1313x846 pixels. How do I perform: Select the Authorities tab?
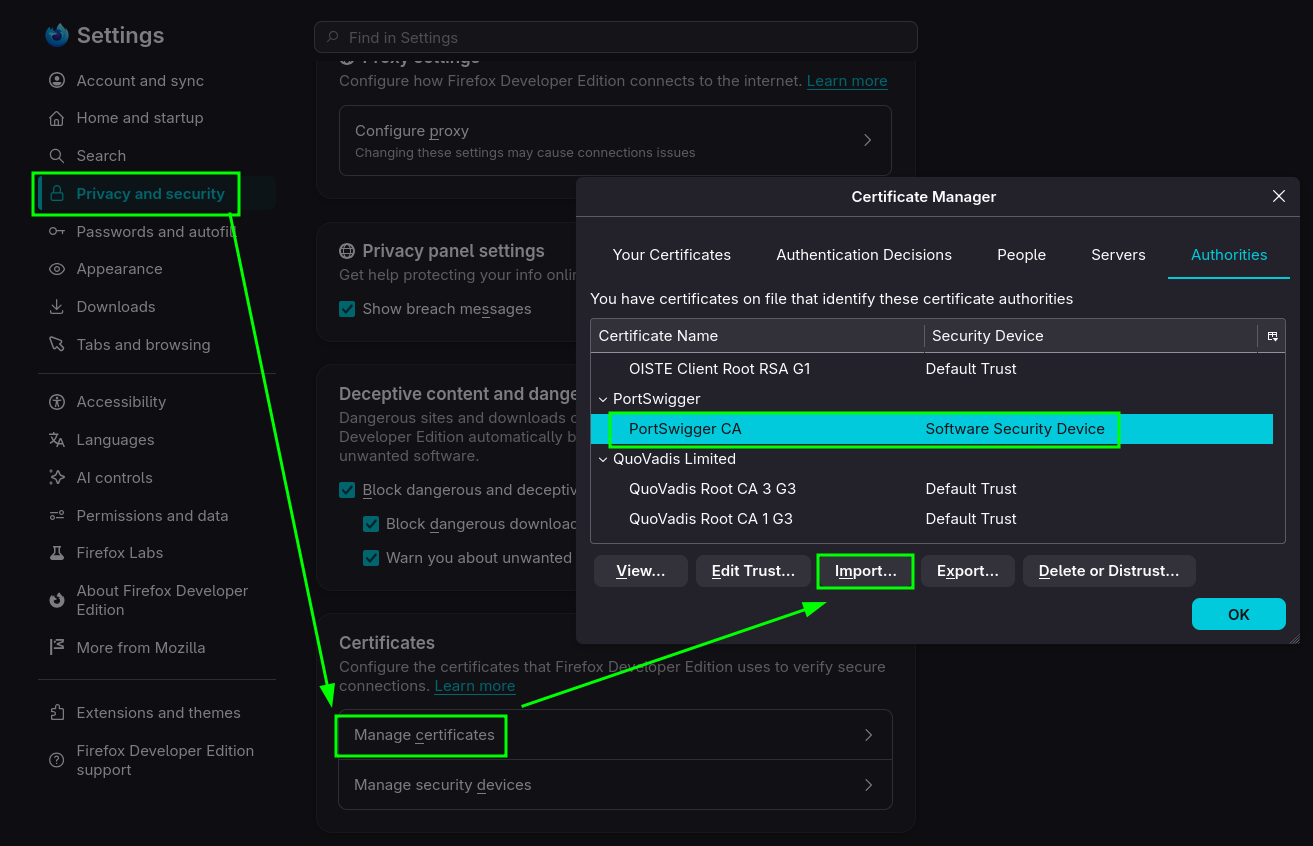tap(1229, 255)
